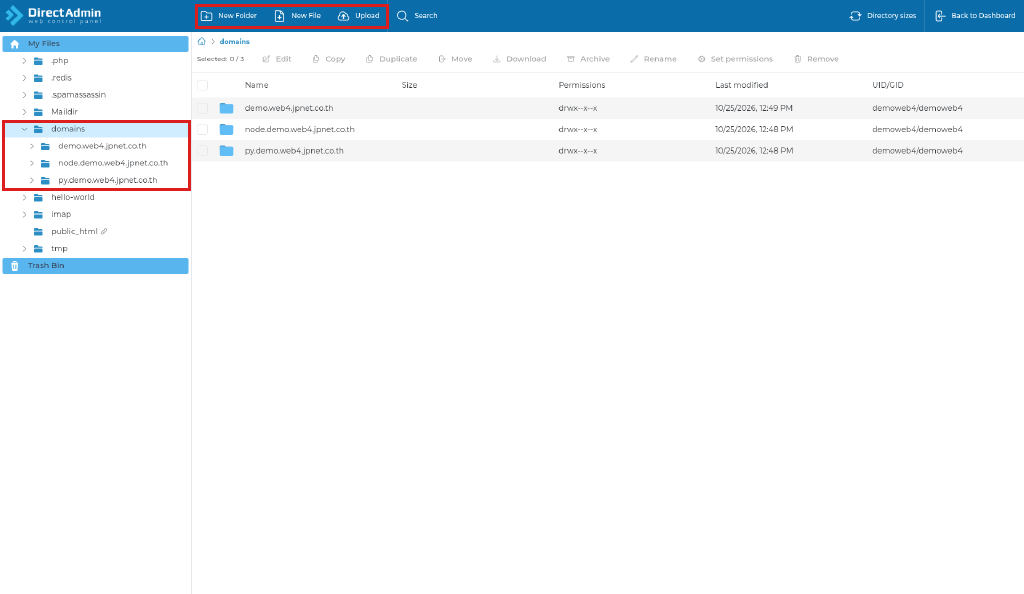1024x594 pixels.
Task: Expand the tmp folder chevron
Action: coord(24,249)
